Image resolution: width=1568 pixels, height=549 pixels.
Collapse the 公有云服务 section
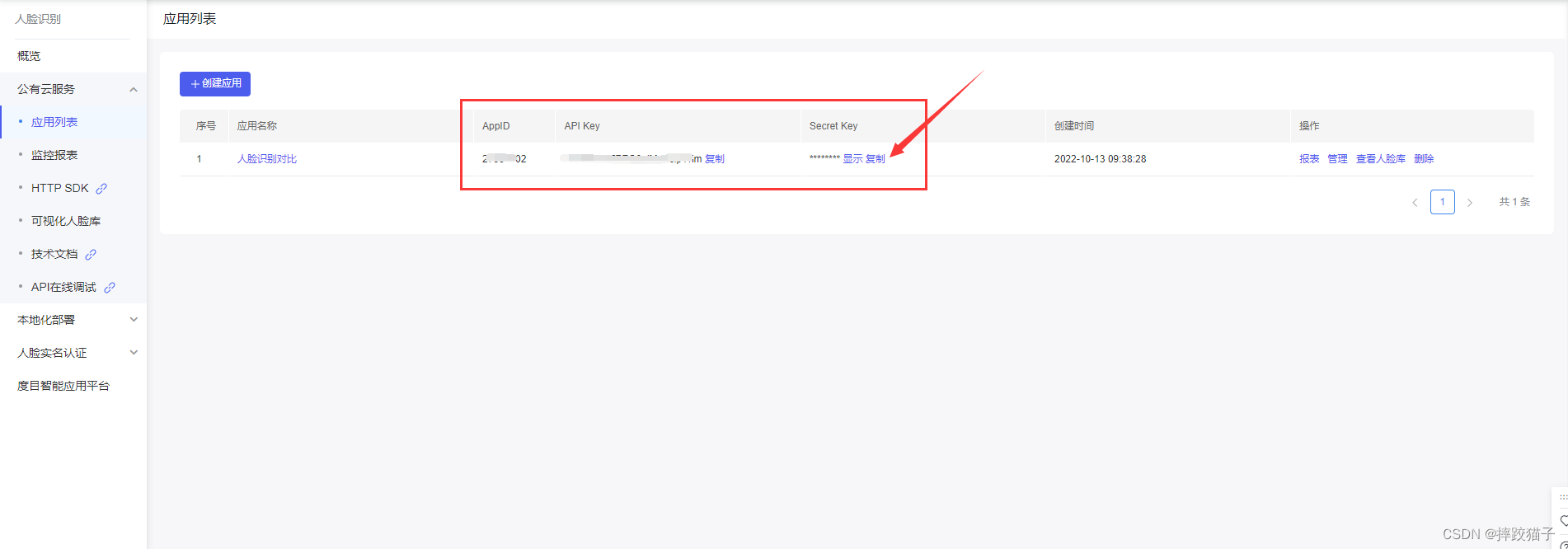(x=133, y=89)
